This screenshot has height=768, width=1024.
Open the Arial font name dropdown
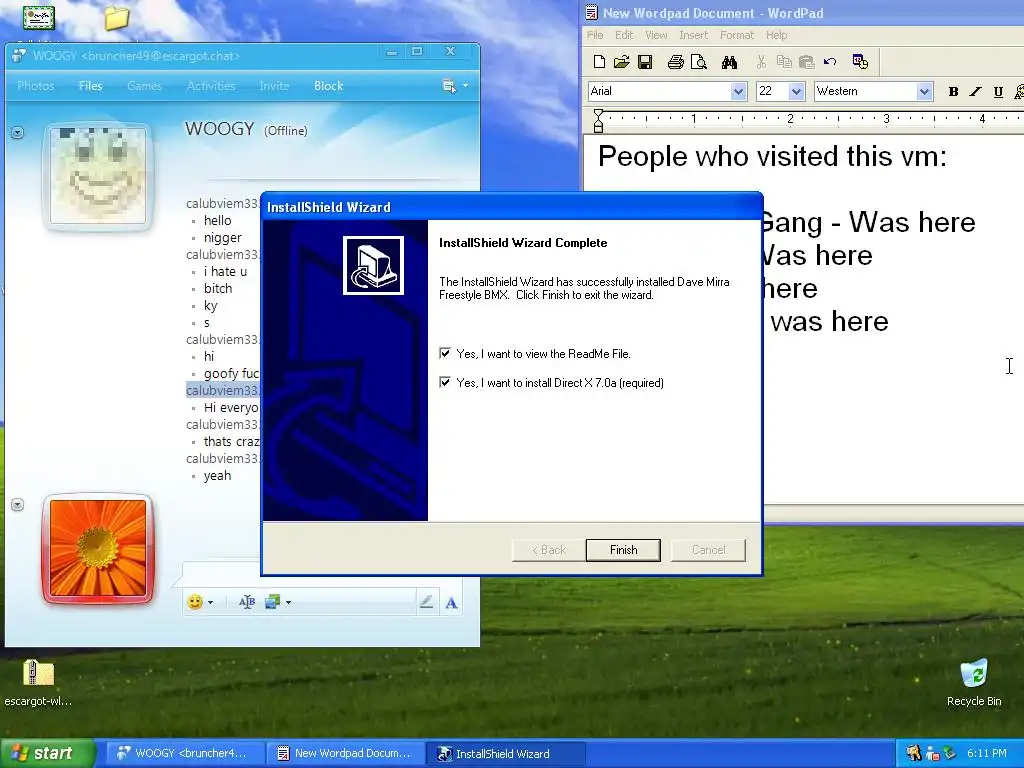coord(738,91)
